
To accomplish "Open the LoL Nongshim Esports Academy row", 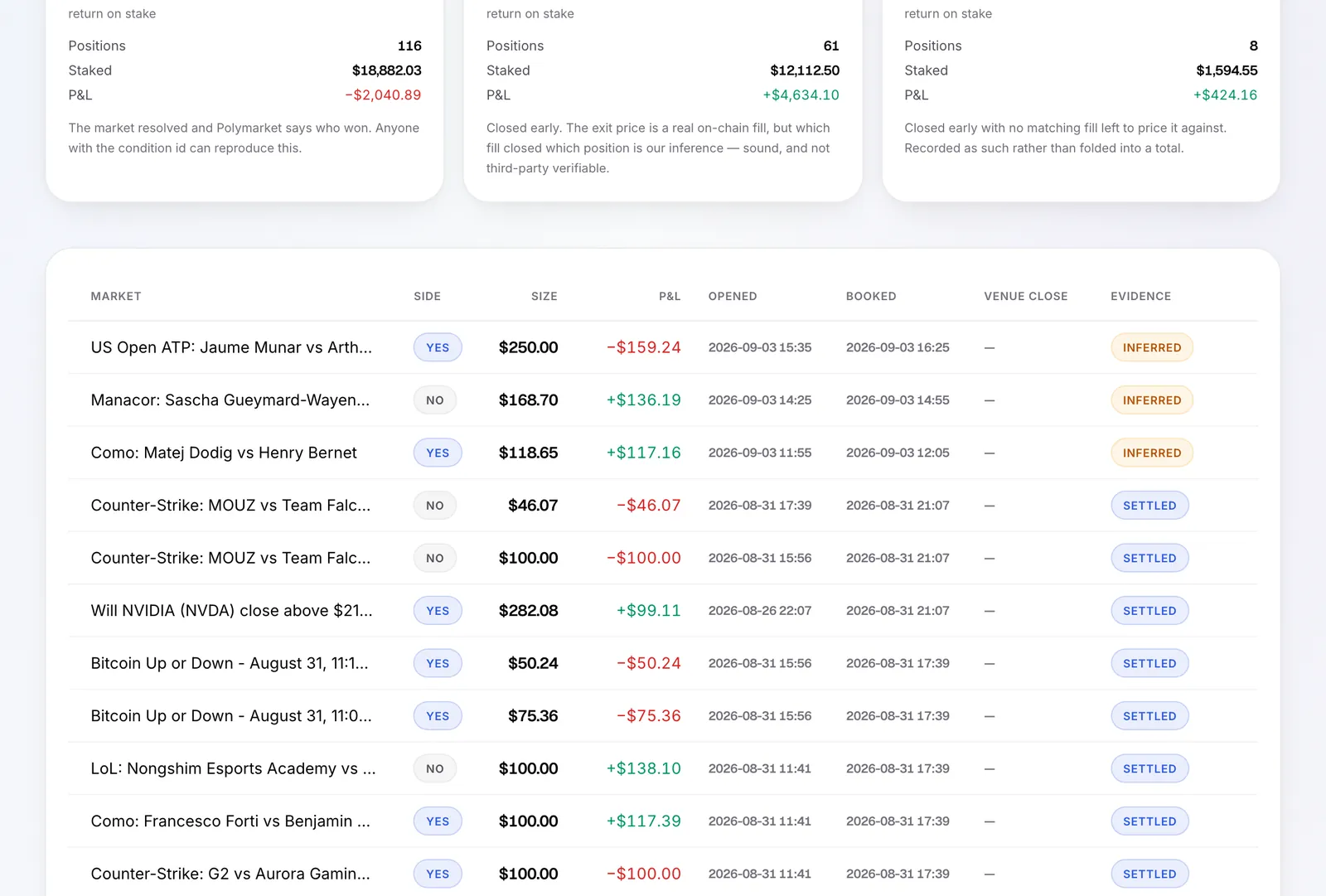I will tap(663, 768).
